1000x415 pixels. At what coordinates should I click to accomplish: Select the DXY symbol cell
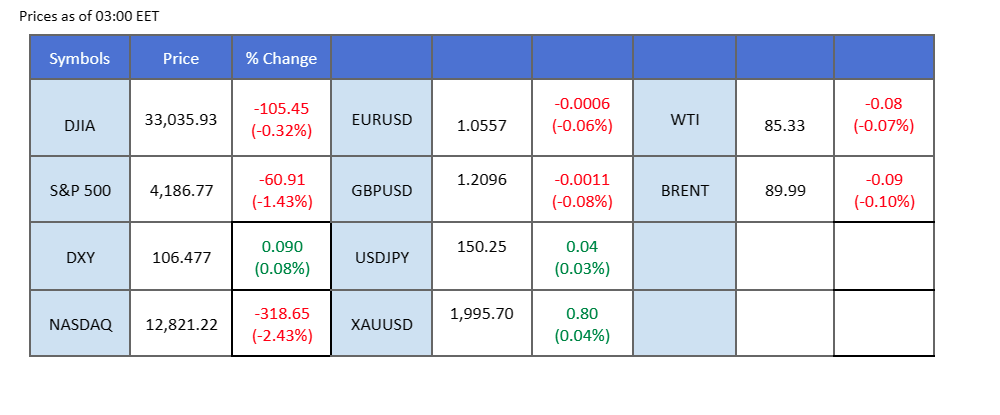(80, 257)
